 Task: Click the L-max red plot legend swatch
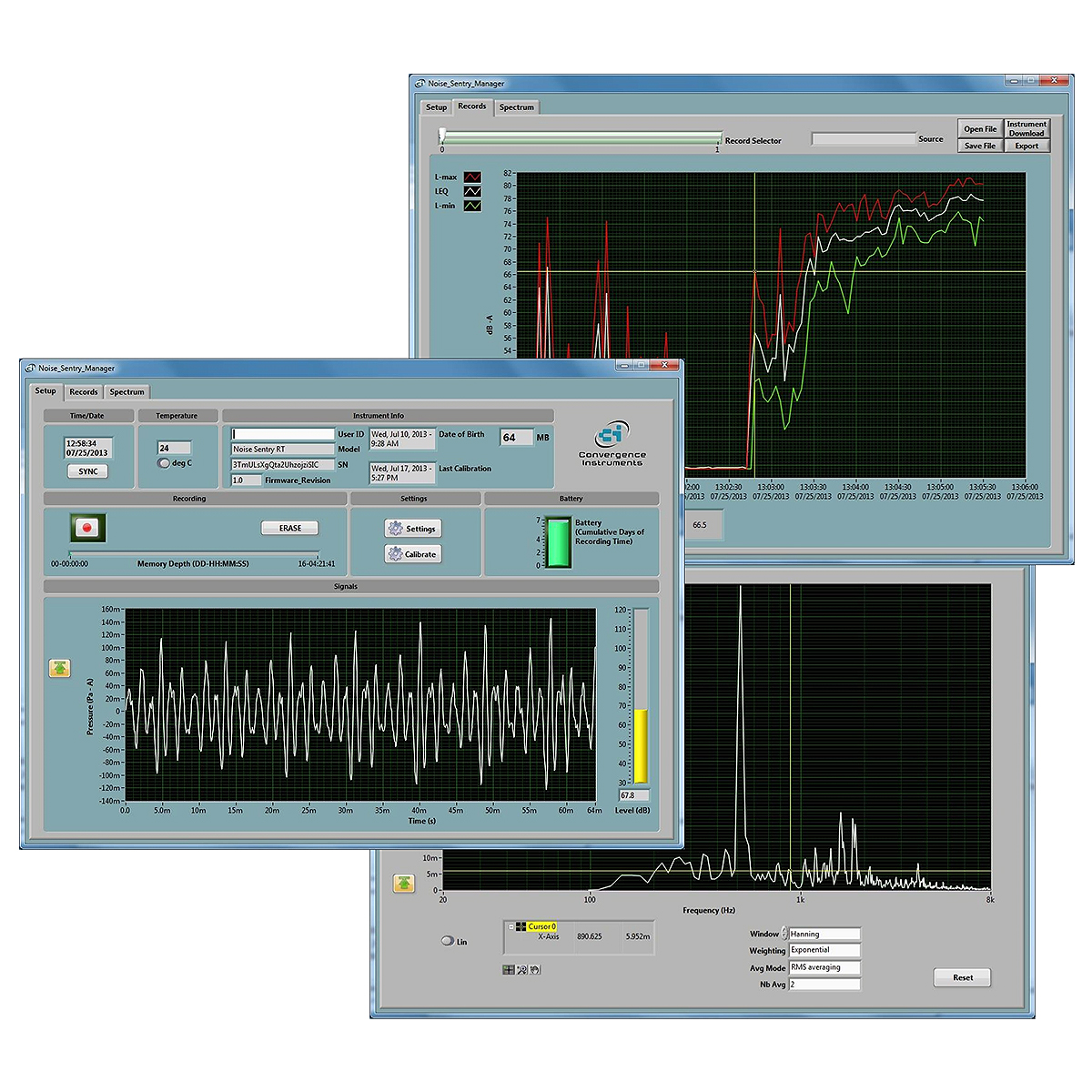point(472,177)
